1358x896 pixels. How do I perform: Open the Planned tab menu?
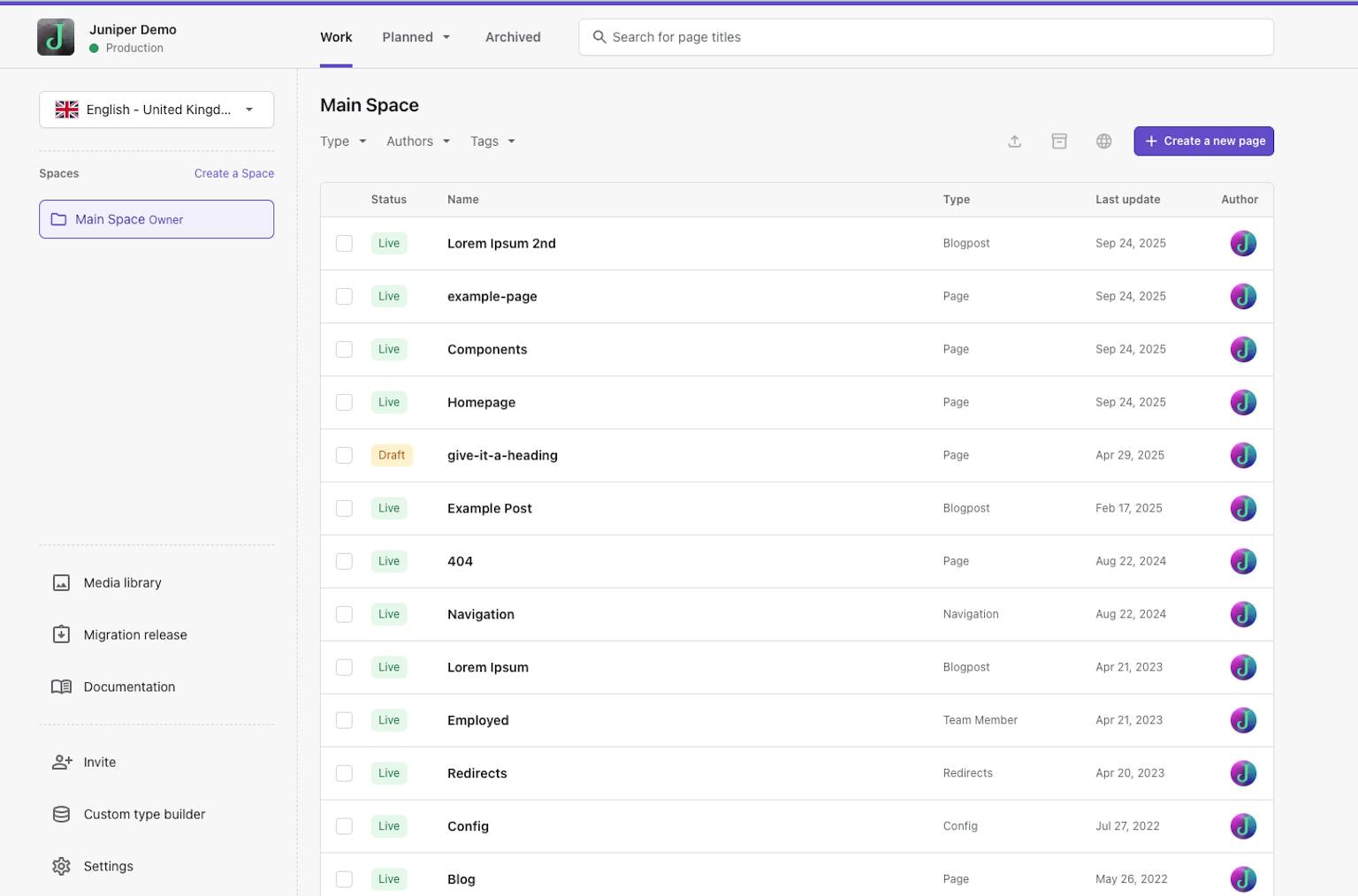pyautogui.click(x=416, y=37)
